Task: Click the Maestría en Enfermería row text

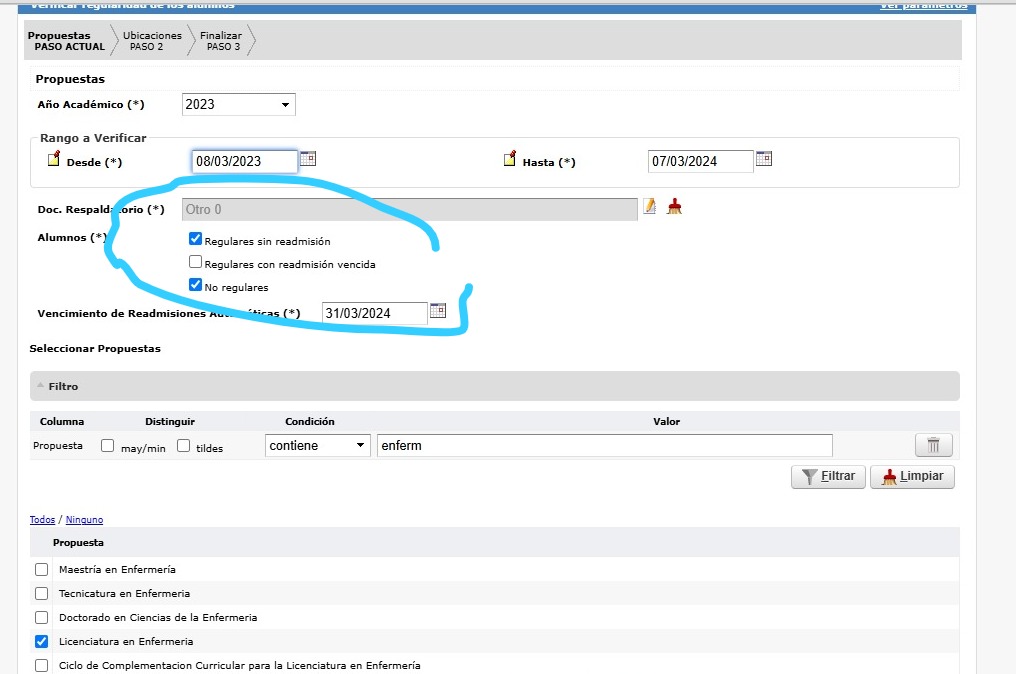Action: tap(117, 570)
